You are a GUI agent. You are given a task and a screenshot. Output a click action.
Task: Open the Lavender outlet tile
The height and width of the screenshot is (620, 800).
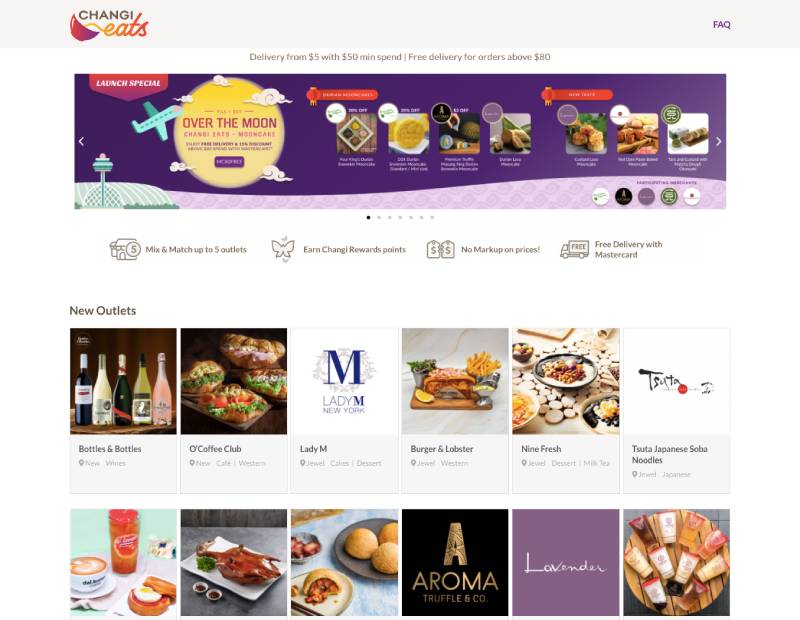coord(566,562)
